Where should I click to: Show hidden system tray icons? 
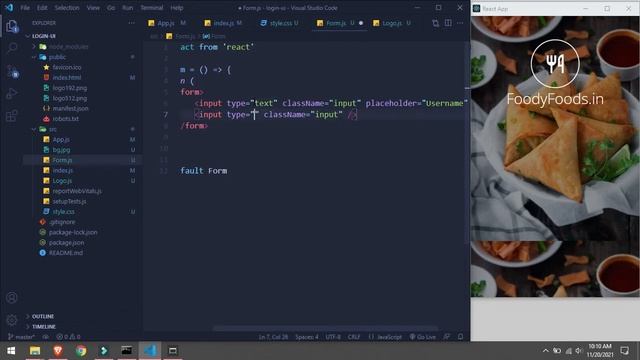pyautogui.click(x=545, y=351)
